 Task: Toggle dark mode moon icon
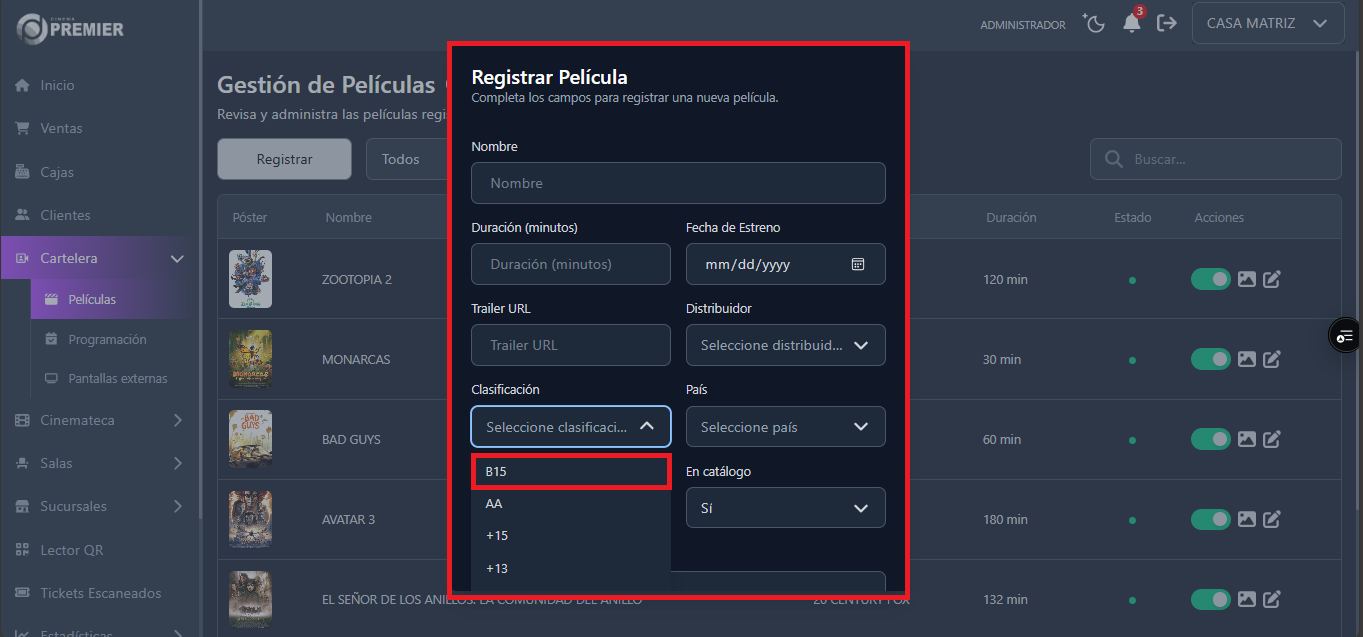[1094, 23]
